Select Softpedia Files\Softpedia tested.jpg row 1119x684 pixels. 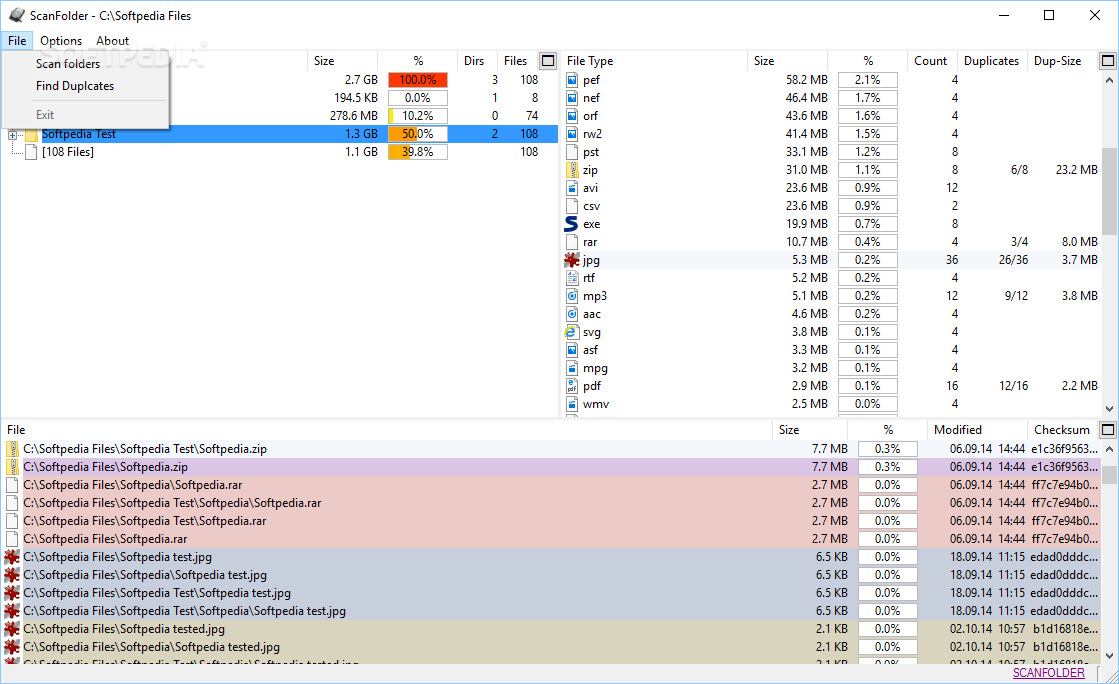550,629
